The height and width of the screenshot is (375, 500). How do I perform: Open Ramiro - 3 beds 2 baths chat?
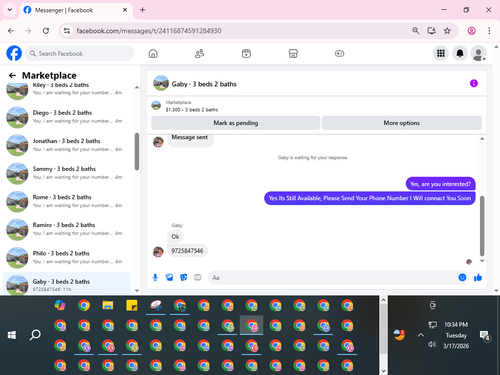click(67, 229)
